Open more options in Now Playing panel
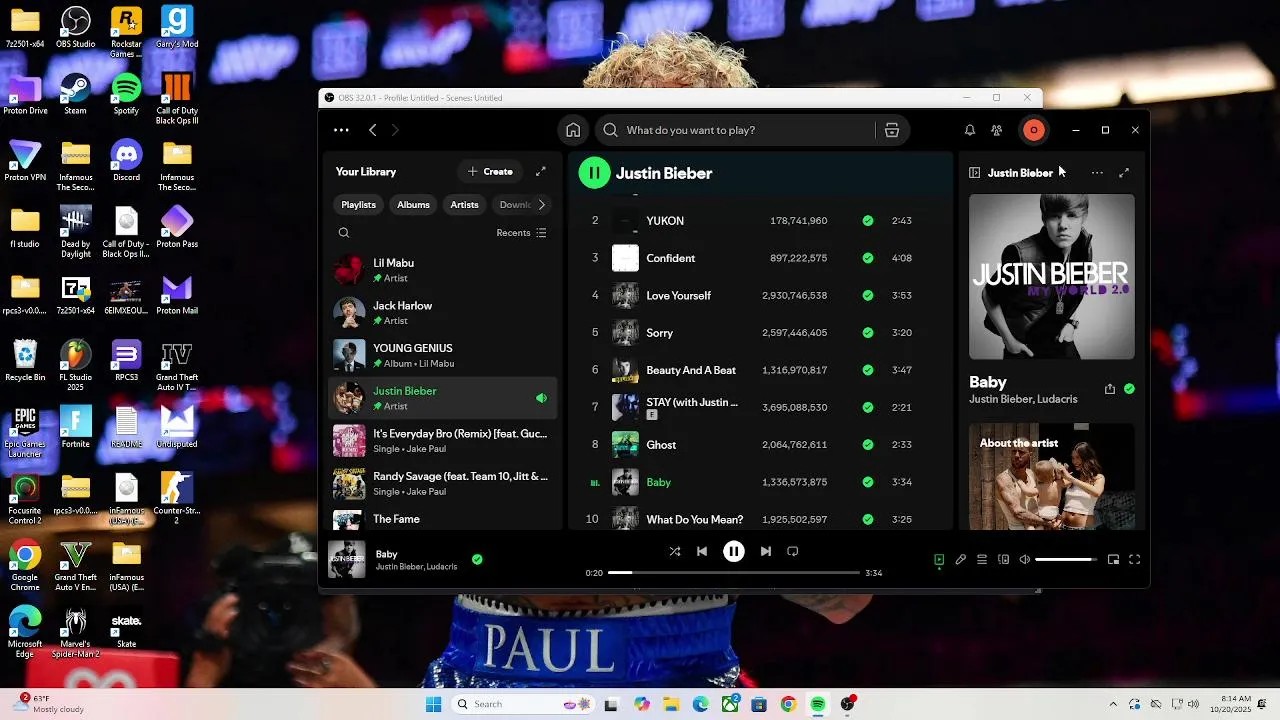Screen dimensions: 1280x720 (1097, 173)
